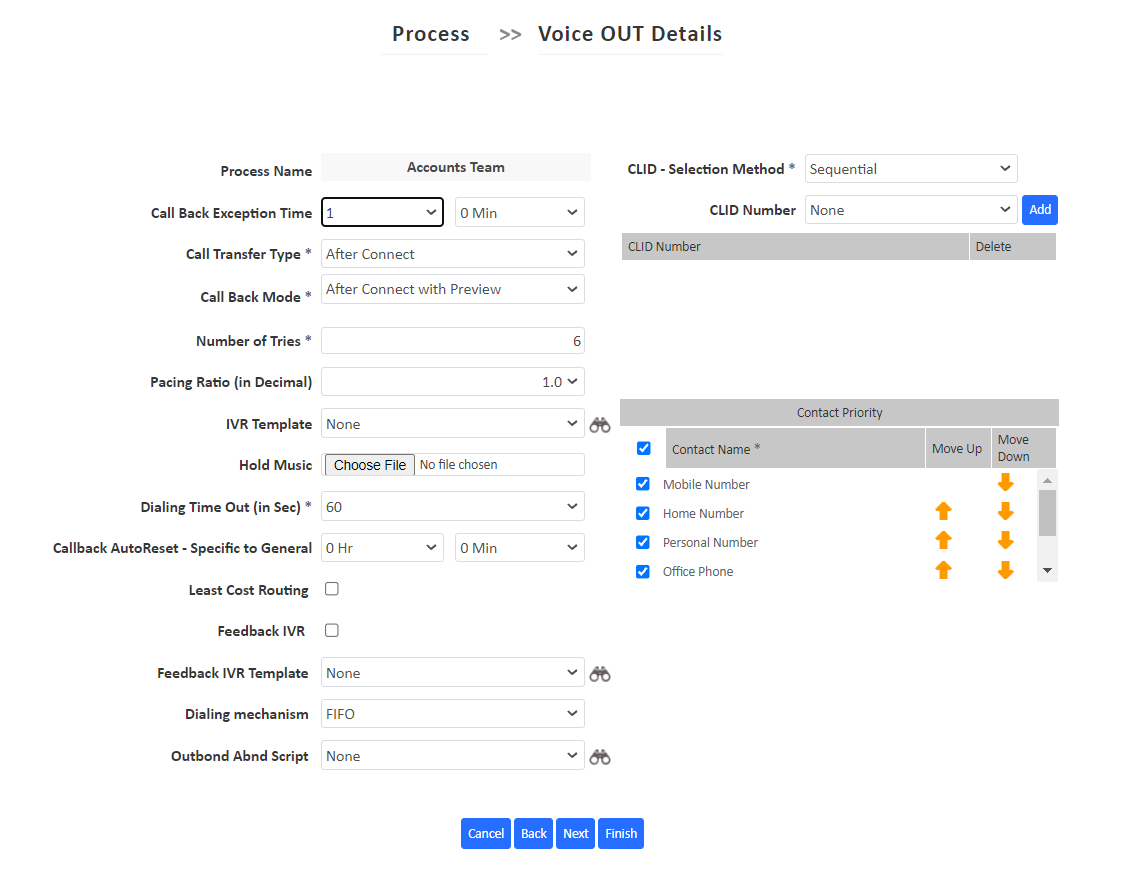Viewport: 1137px width, 870px height.
Task: Move Mobile Number down in contact priority
Action: [x=1005, y=483]
